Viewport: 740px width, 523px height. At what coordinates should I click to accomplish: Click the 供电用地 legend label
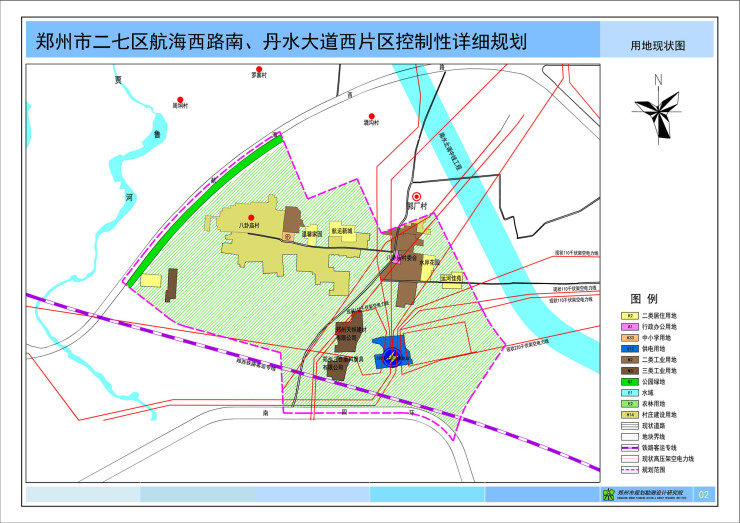click(653, 349)
